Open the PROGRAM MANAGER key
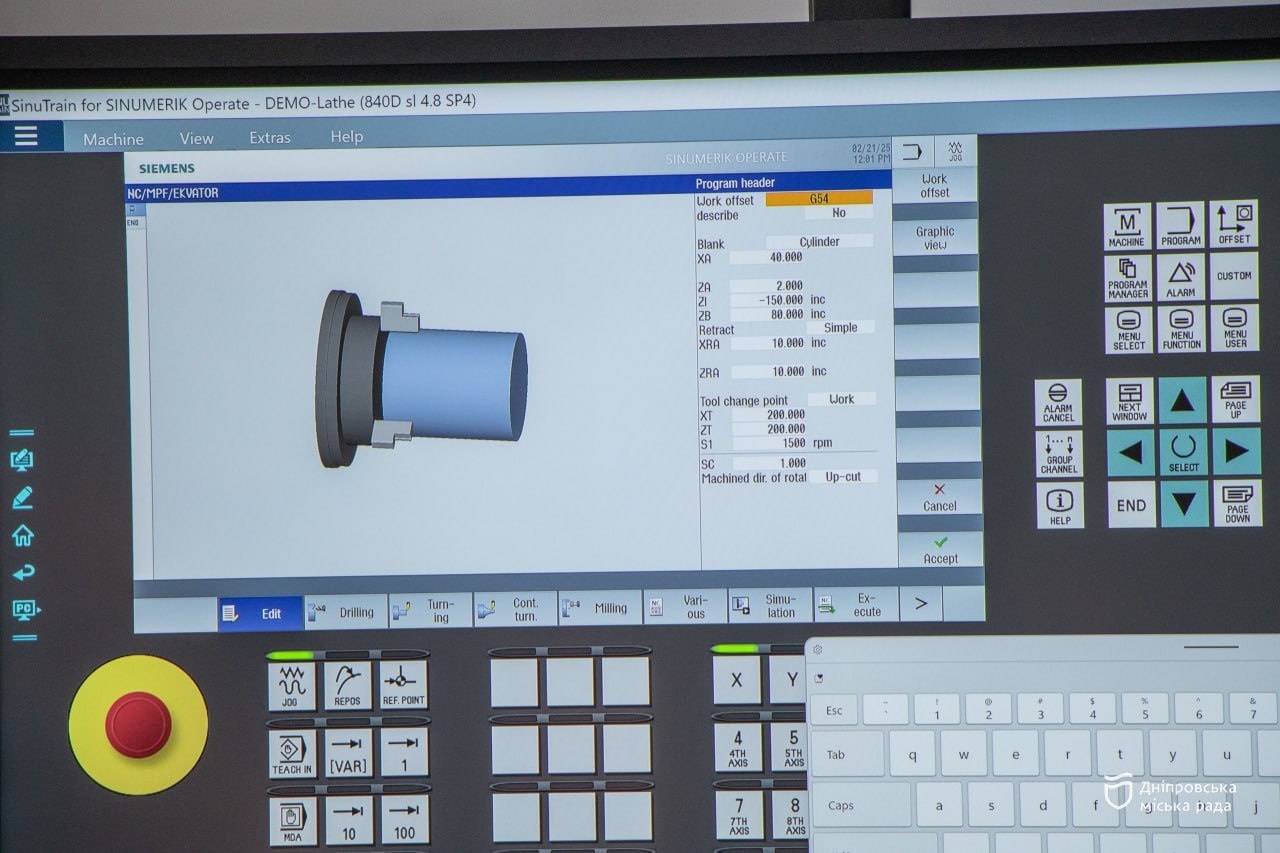 click(1127, 277)
